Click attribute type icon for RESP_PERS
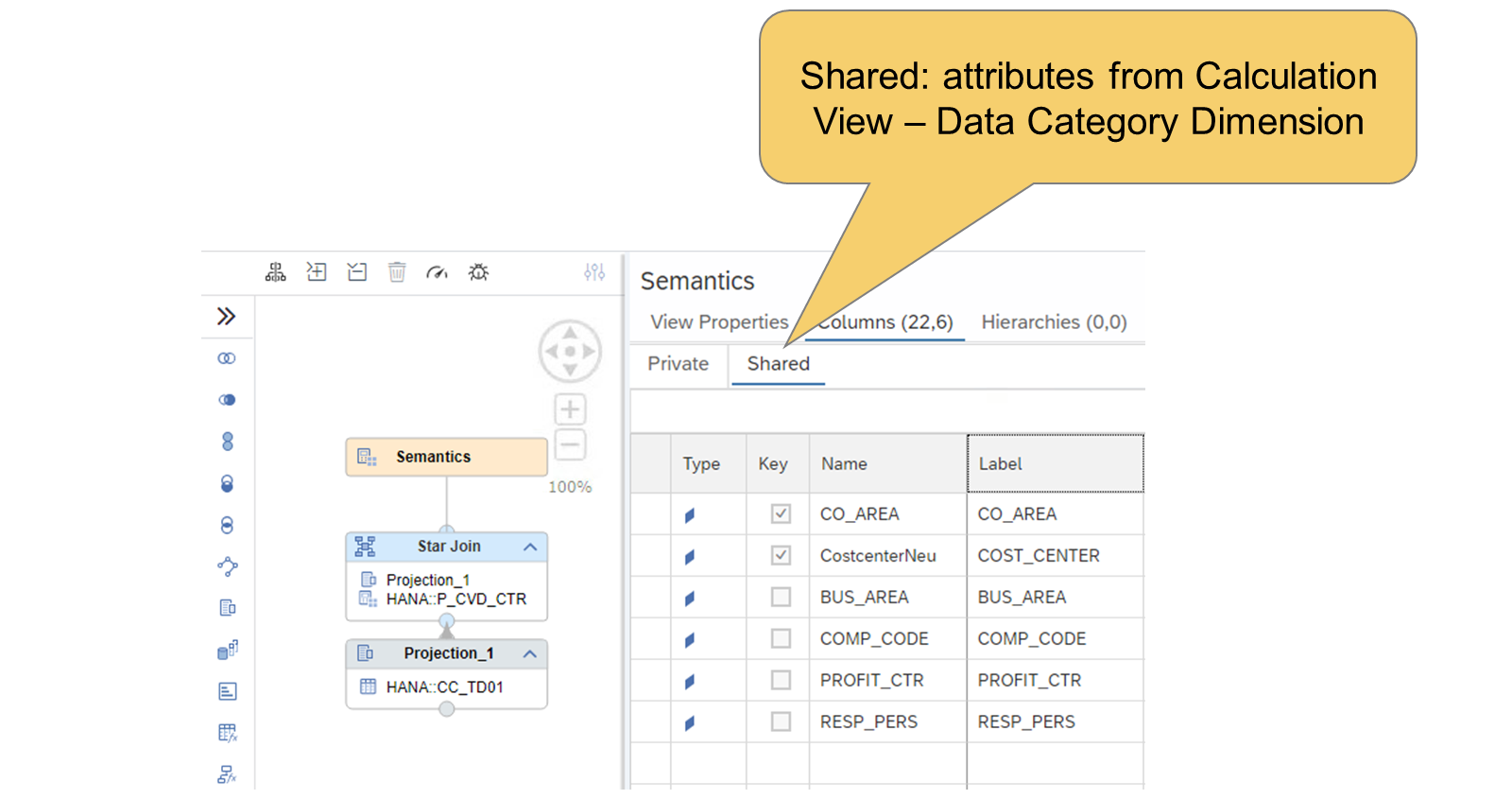1512x799 pixels. tap(690, 723)
